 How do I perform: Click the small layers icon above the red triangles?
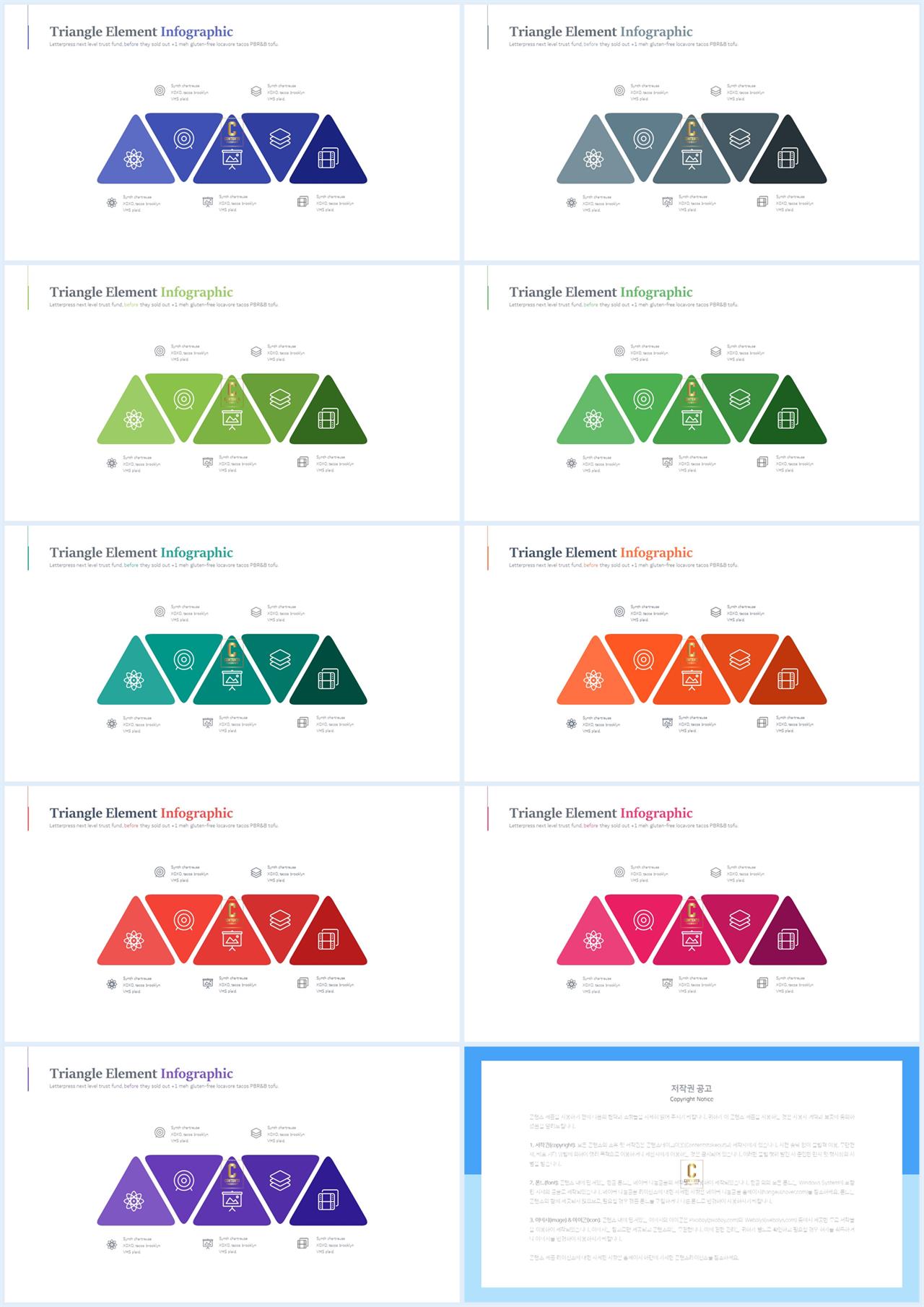256,872
